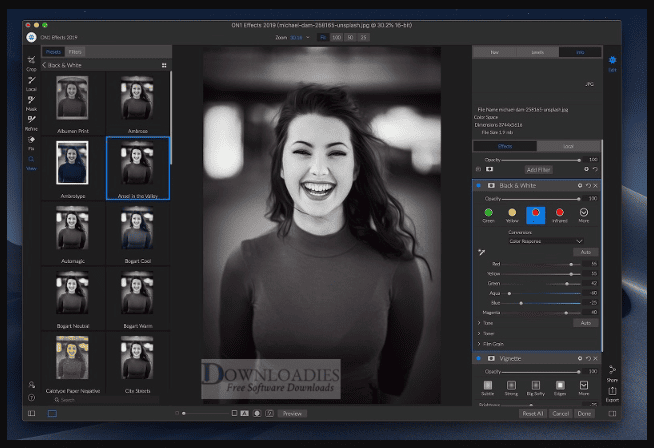Select the View zoom tool
Screen dimensions: 654x448
[31, 163]
